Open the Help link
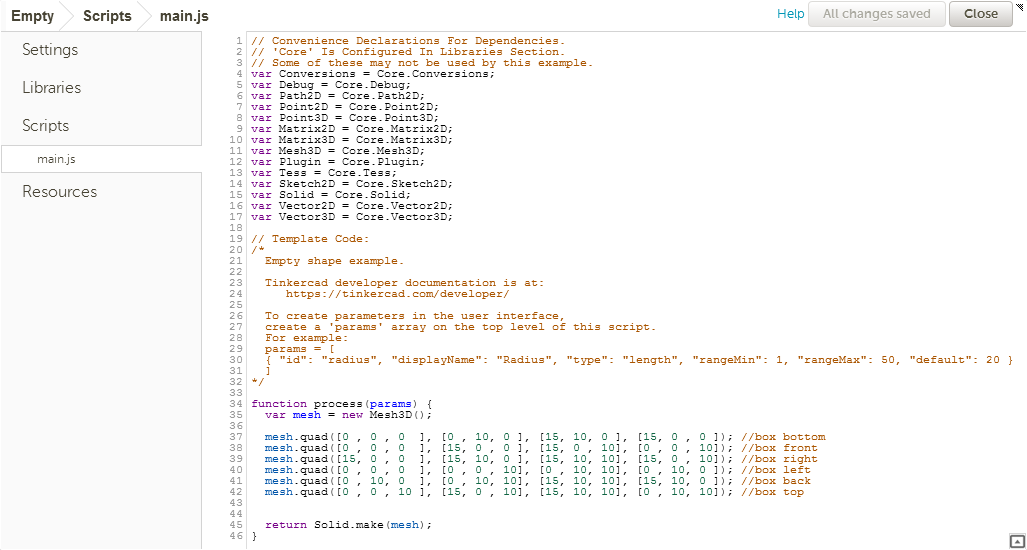Image resolution: width=1027 pixels, height=550 pixels. pos(791,14)
